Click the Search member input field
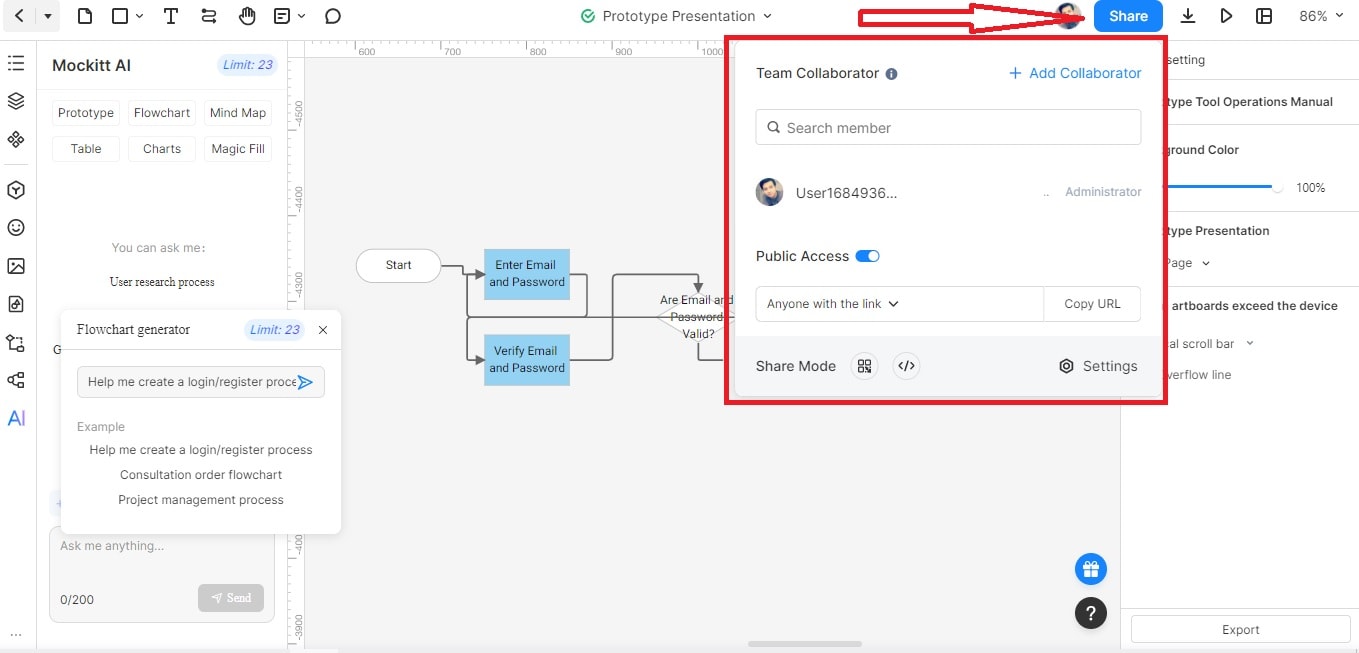 pyautogui.click(x=948, y=128)
